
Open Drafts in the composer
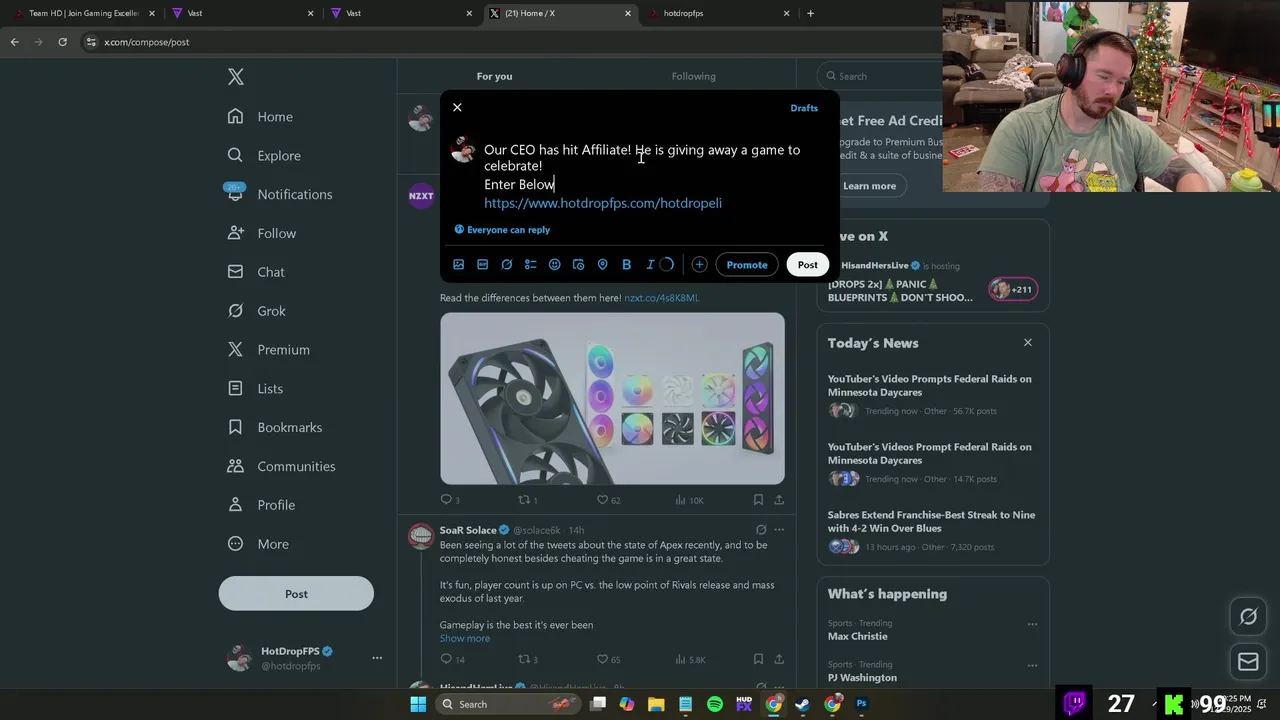pyautogui.click(x=804, y=108)
